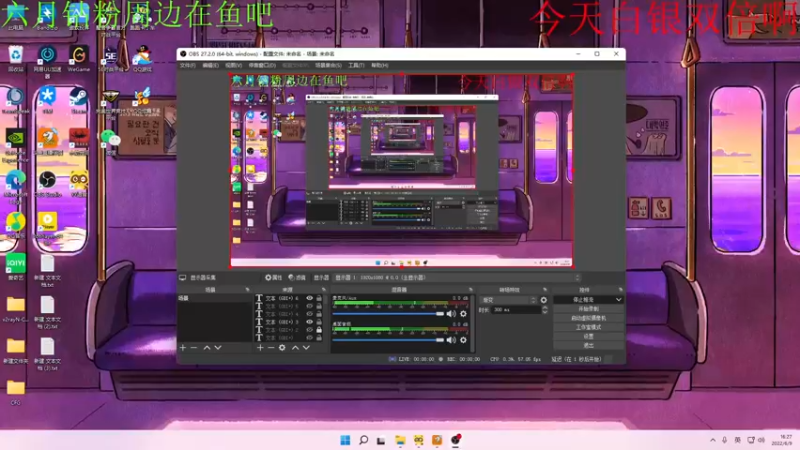Open File Explorer from taskbar

[400, 440]
